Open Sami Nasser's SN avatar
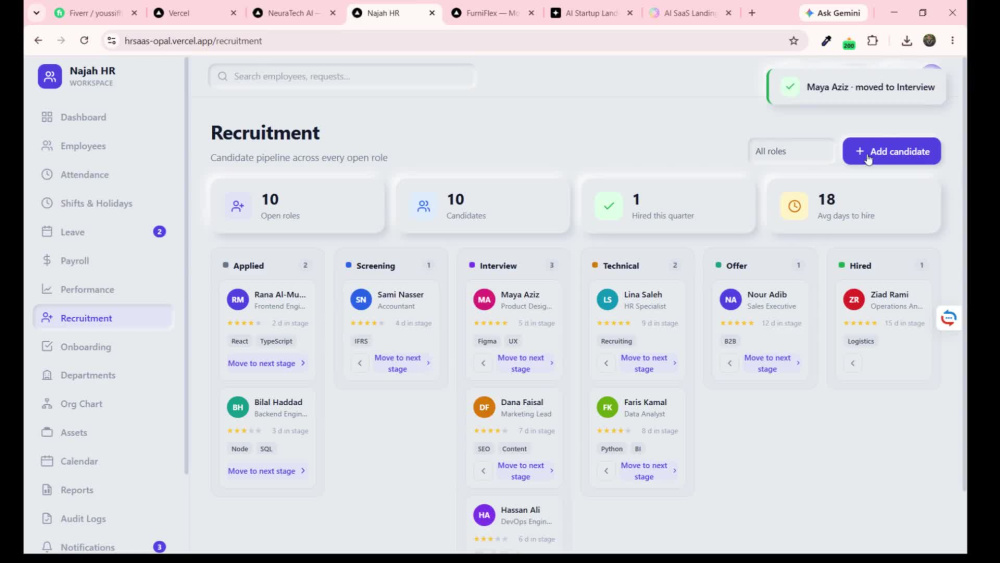 tap(361, 300)
